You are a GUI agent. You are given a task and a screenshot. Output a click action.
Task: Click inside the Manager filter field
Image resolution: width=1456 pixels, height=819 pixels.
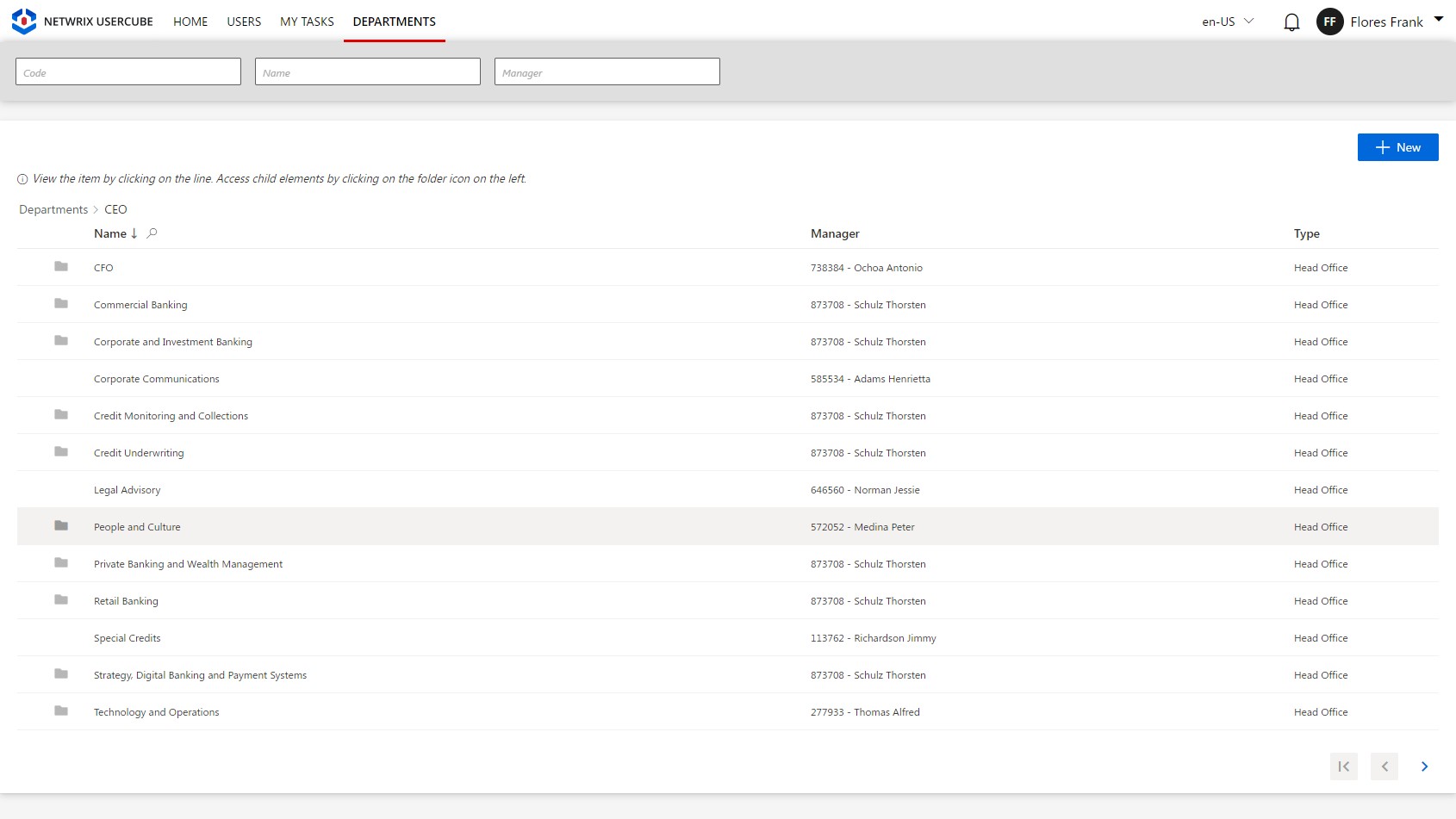(607, 71)
